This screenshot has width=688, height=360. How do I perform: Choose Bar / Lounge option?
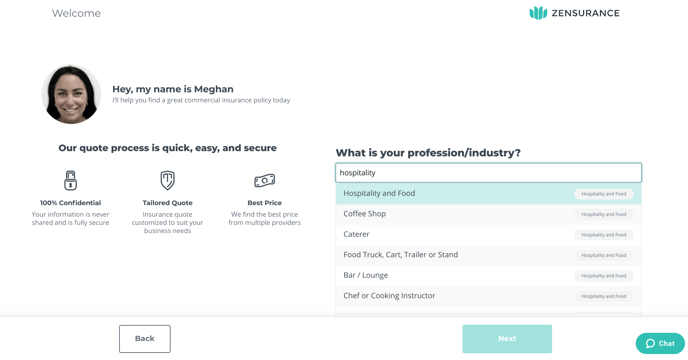point(488,276)
